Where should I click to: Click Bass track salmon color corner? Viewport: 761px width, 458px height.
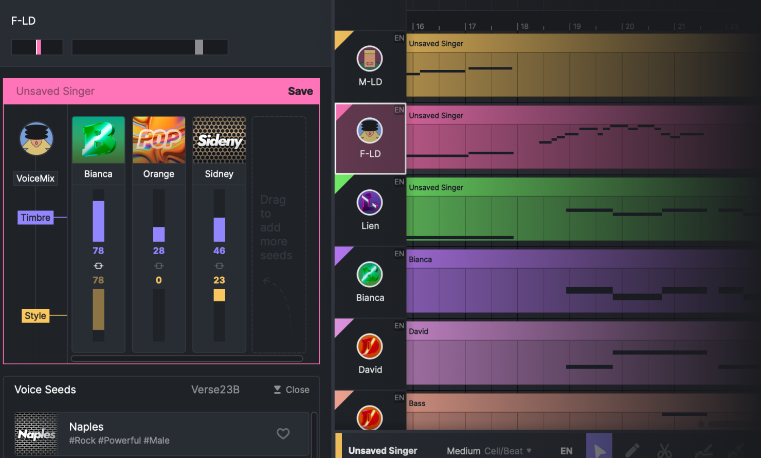[x=342, y=397]
